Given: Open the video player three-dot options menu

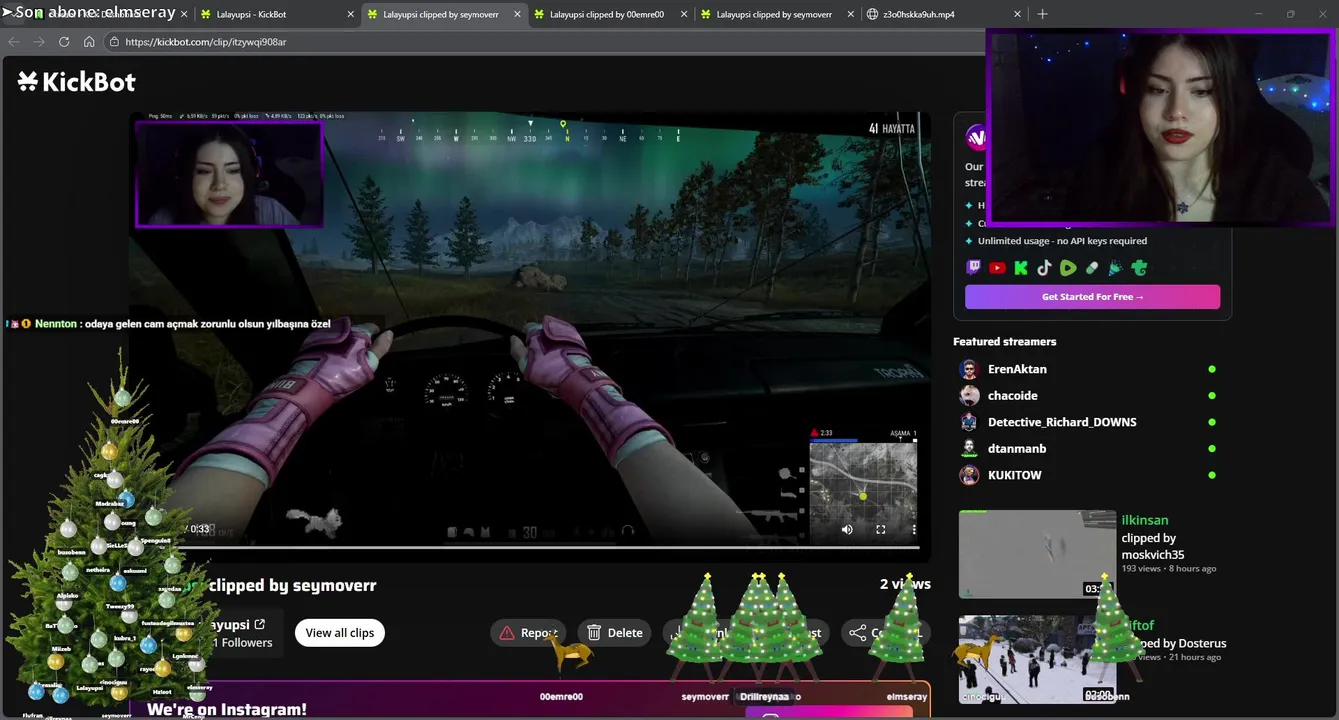Looking at the screenshot, I should pyautogui.click(x=914, y=530).
